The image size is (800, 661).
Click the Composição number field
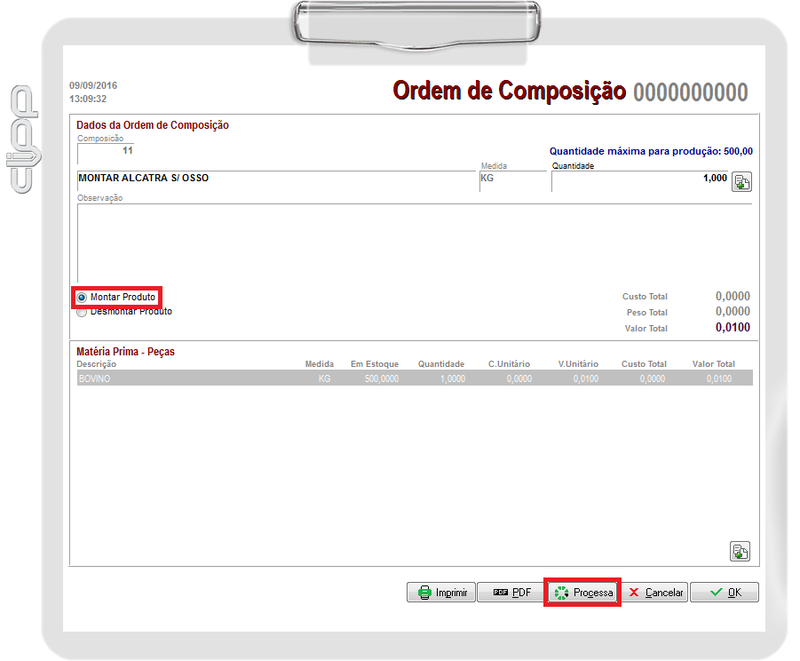(104, 151)
